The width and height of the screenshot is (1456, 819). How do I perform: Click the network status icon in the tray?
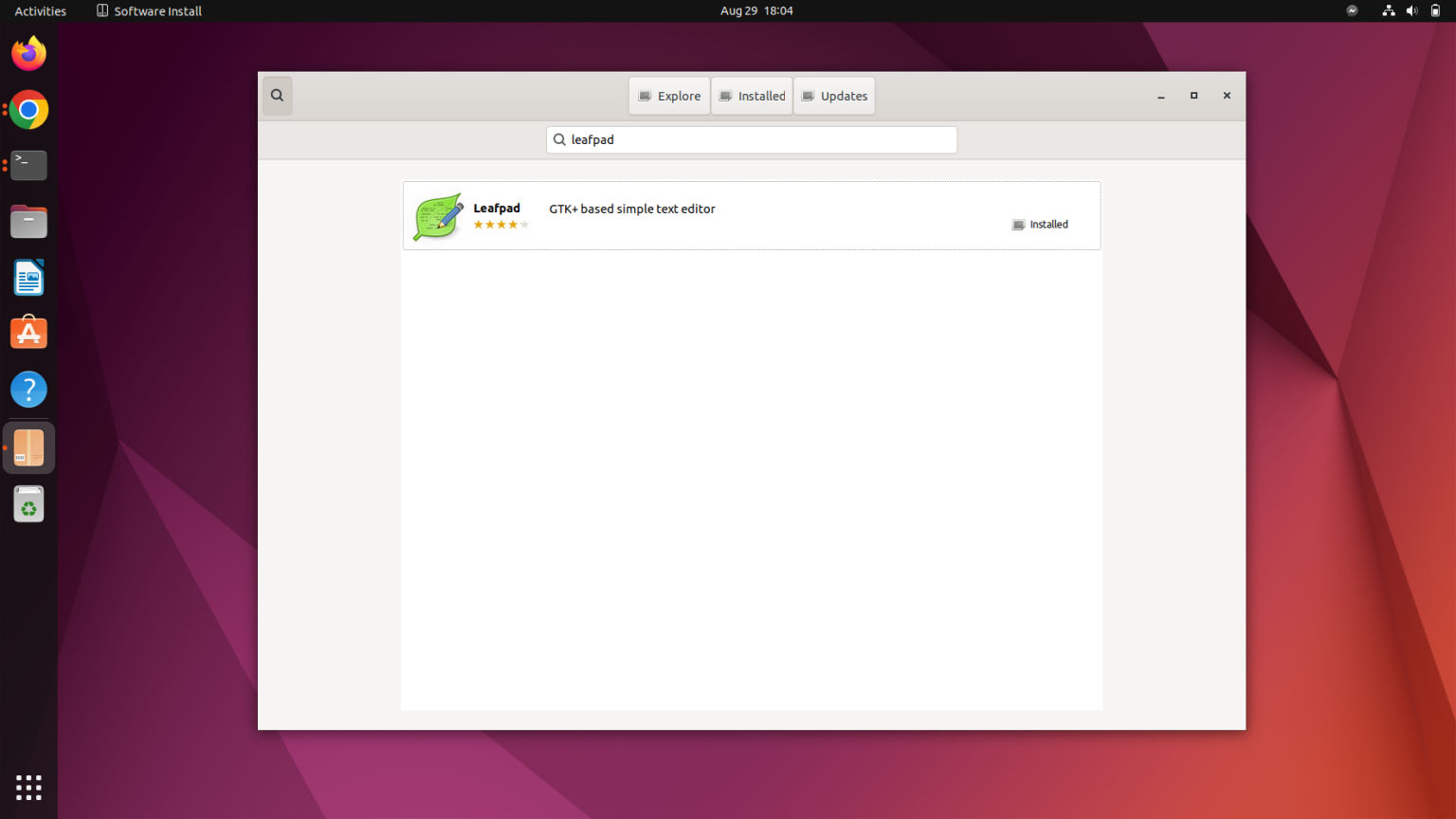(x=1388, y=10)
